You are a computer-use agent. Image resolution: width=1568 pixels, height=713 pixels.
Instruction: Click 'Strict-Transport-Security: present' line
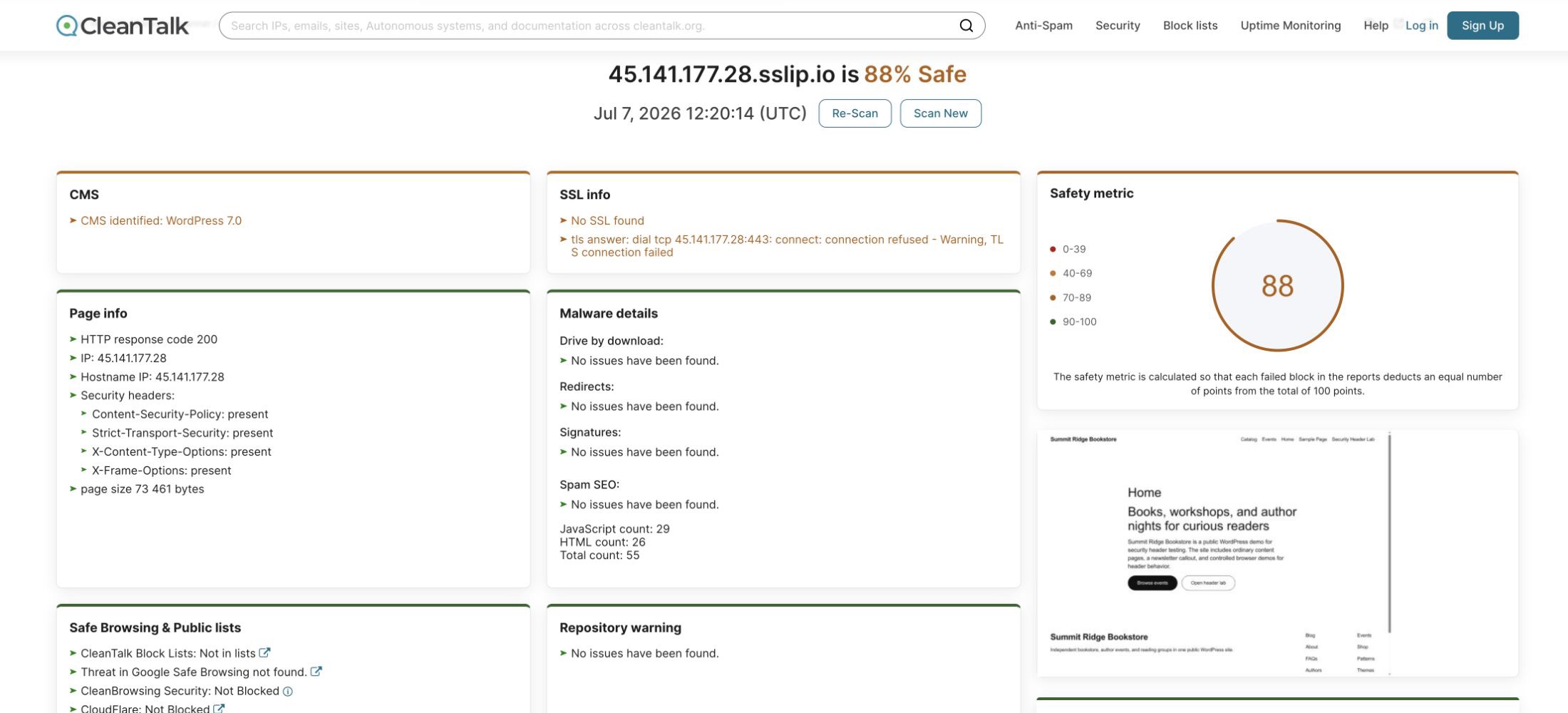pos(182,433)
